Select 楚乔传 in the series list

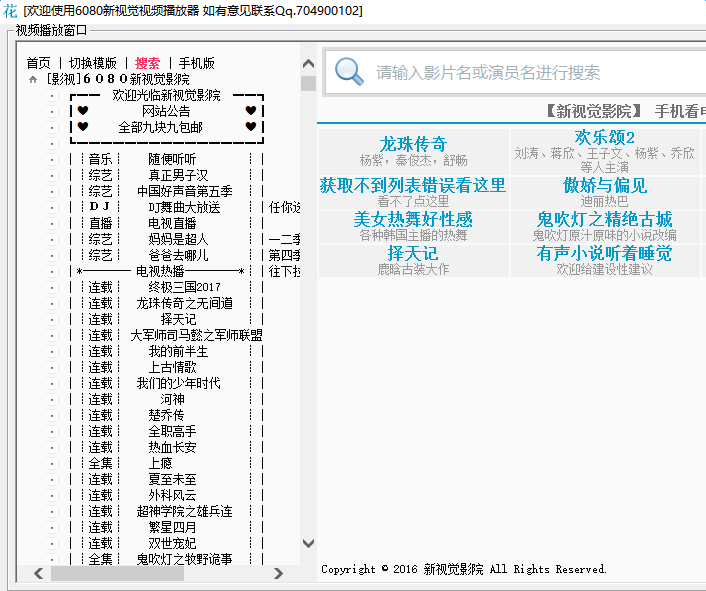pyautogui.click(x=166, y=415)
